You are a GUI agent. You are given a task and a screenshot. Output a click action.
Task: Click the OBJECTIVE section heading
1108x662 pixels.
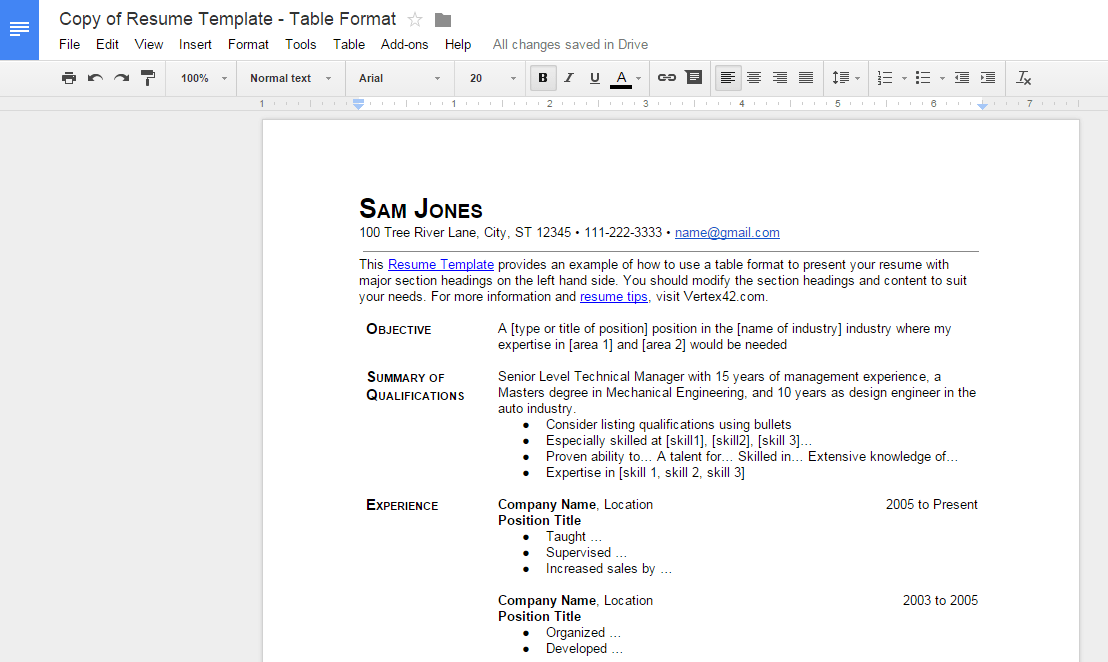[x=399, y=329]
